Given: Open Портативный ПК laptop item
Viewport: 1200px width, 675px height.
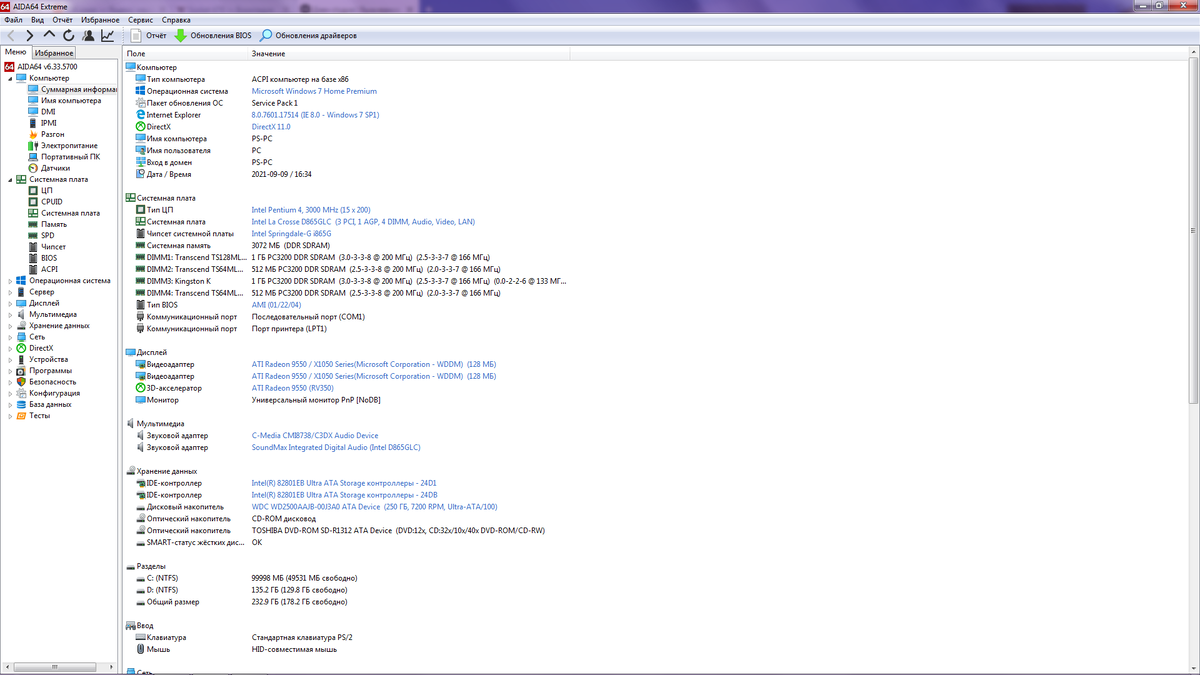Looking at the screenshot, I should tap(64, 156).
